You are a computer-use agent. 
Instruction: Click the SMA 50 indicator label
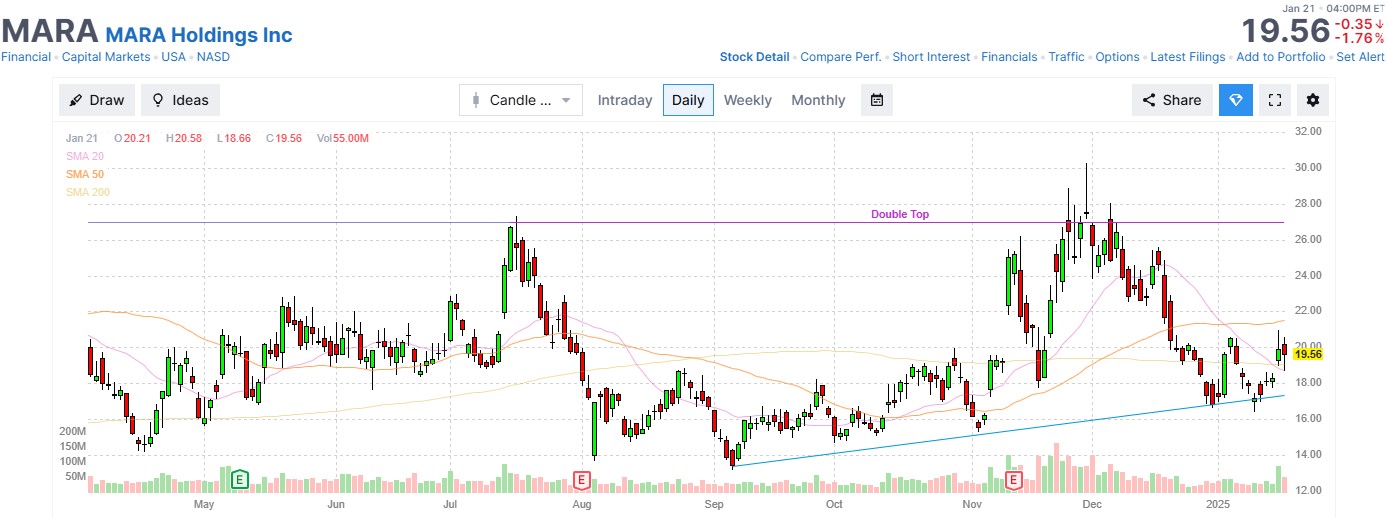85,174
